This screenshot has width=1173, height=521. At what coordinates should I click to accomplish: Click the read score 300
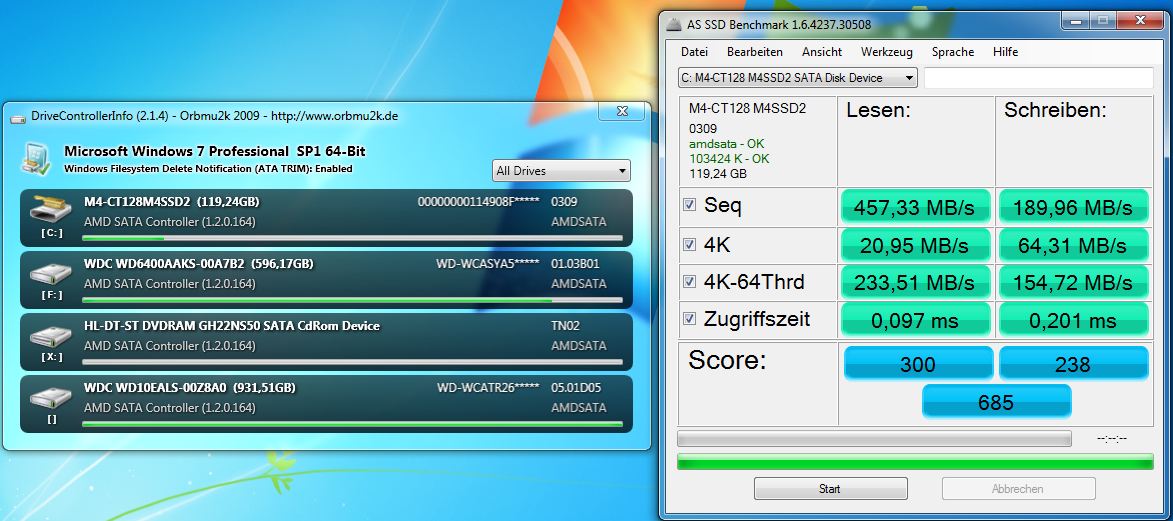click(x=918, y=364)
